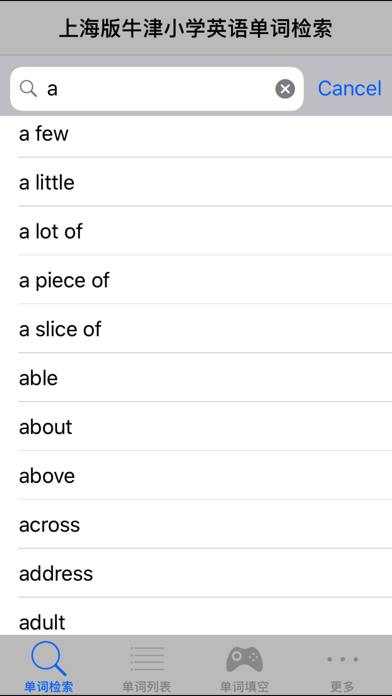Open the word "about"

(196, 427)
